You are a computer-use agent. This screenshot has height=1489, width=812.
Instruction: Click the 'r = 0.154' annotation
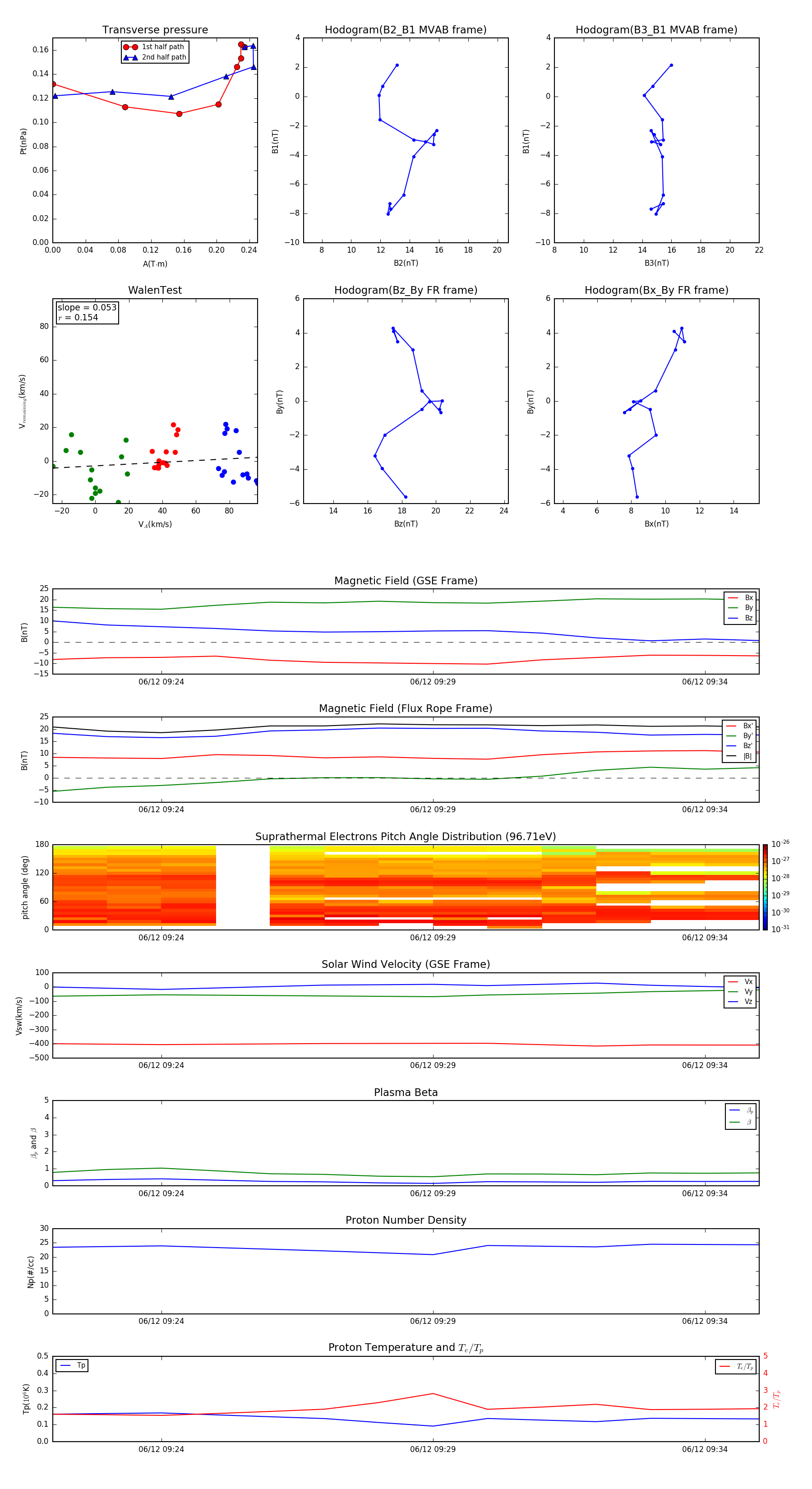[x=78, y=317]
